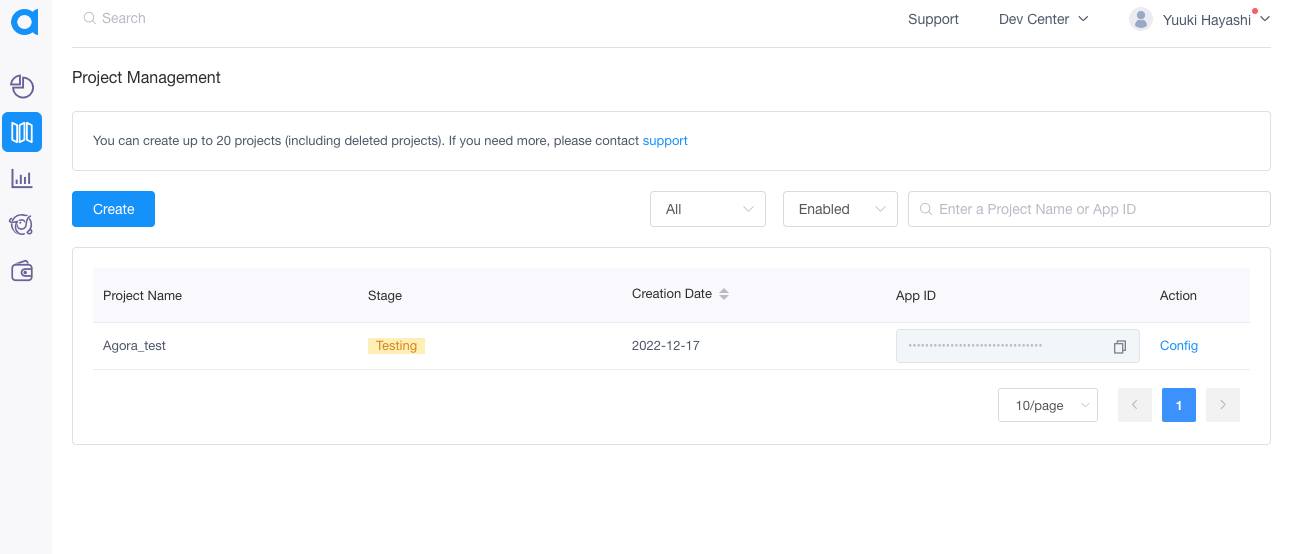Open the Dev Center menu
The image size is (1291, 554).
point(1043,19)
